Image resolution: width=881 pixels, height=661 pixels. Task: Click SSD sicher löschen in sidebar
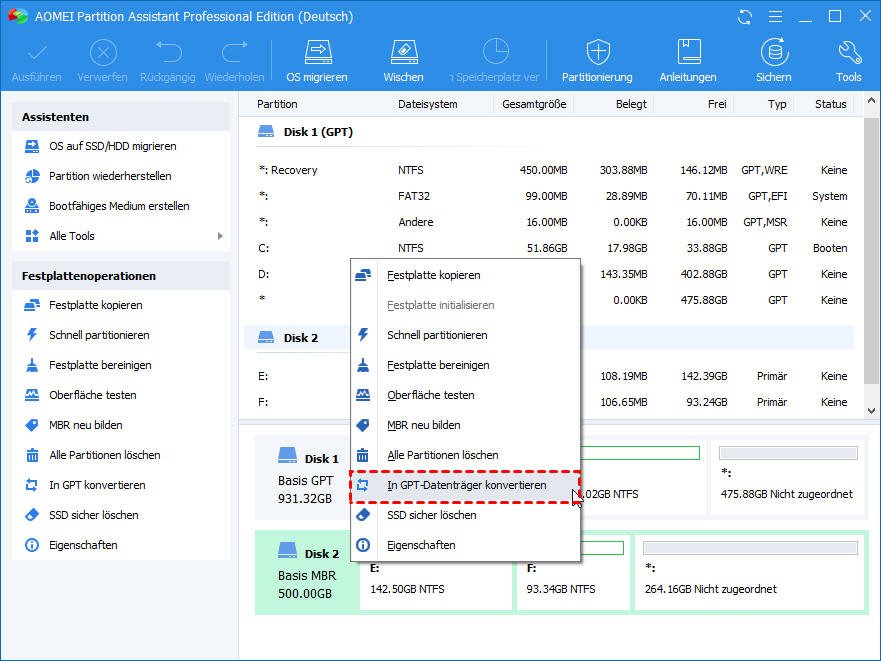pyautogui.click(x=94, y=515)
